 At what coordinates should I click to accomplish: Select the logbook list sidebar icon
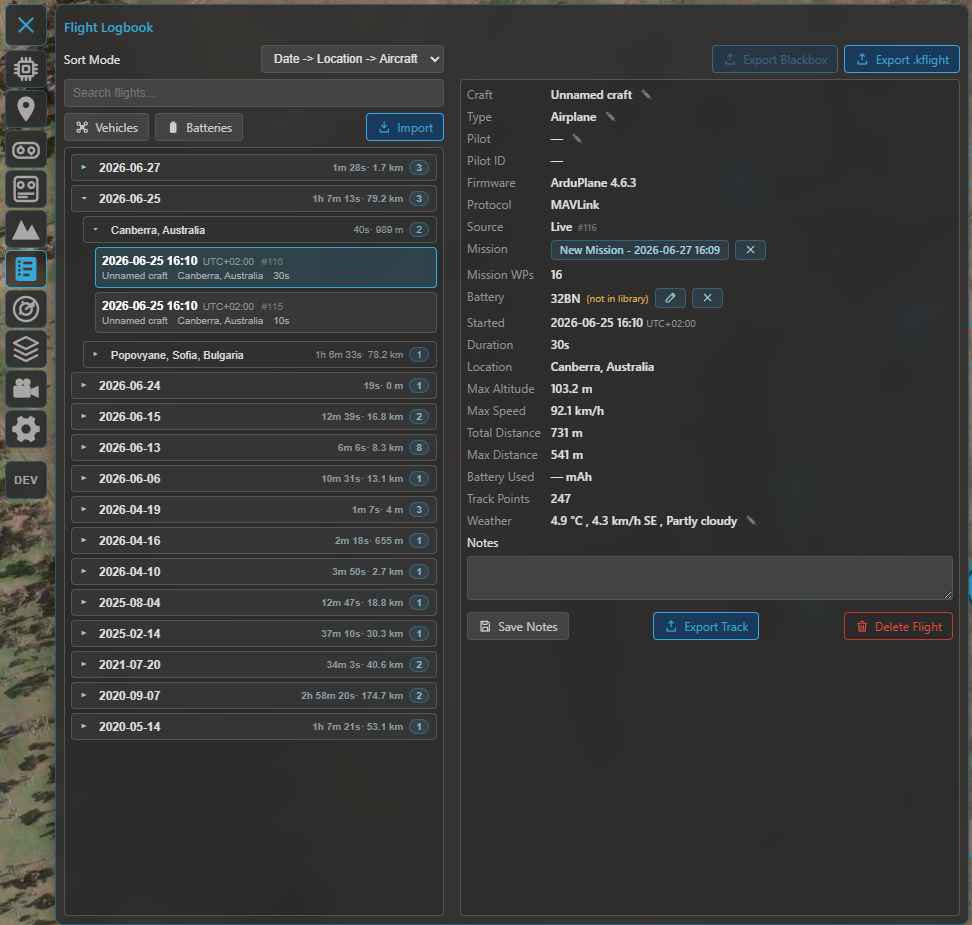pyautogui.click(x=25, y=269)
